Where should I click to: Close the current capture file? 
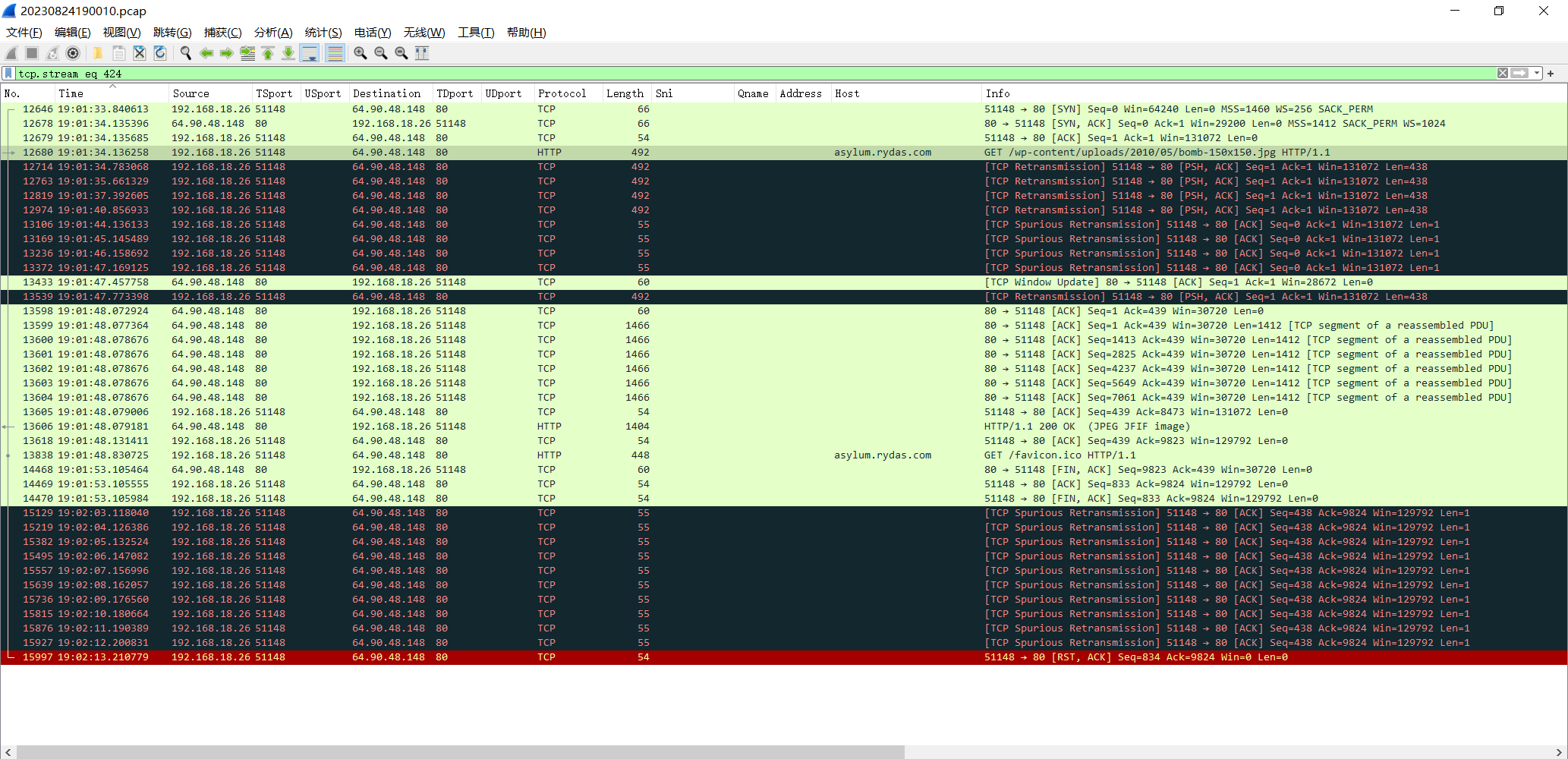click(x=140, y=53)
